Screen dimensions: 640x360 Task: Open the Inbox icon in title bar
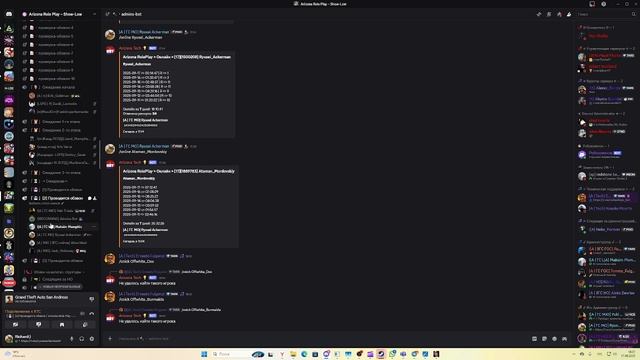592,4
